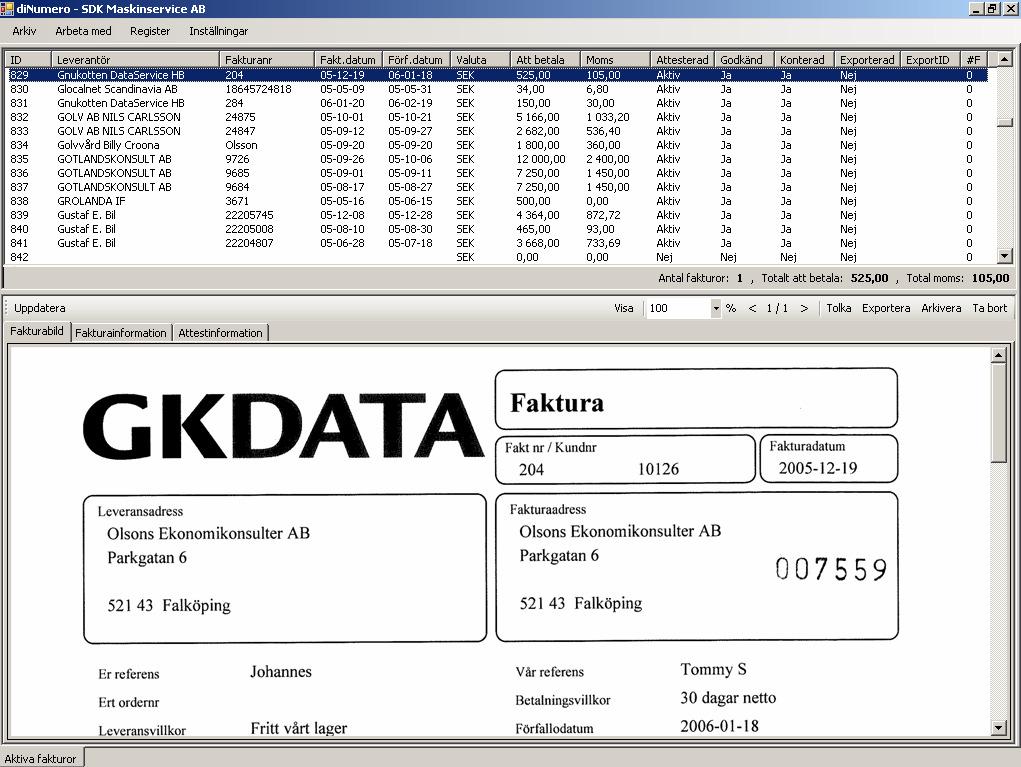Open the zoom percentage dropdown arrow
This screenshot has height=767, width=1021.
(x=716, y=309)
